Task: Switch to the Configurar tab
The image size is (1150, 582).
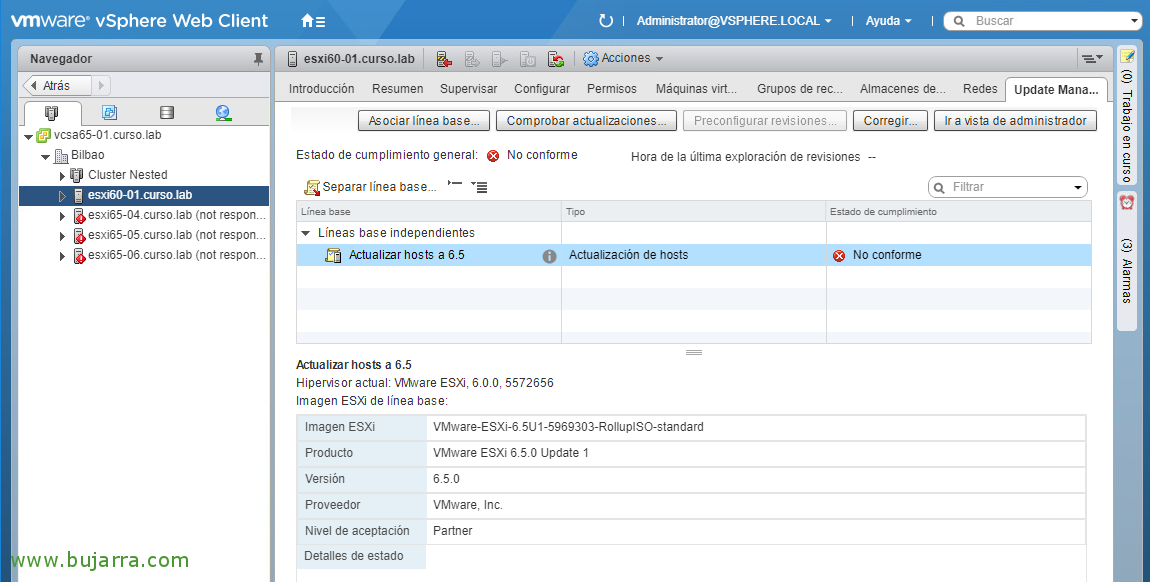Action: (x=542, y=89)
